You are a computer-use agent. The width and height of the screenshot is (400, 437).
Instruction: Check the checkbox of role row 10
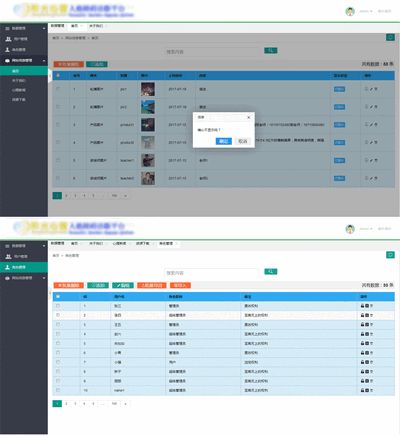[x=58, y=390]
